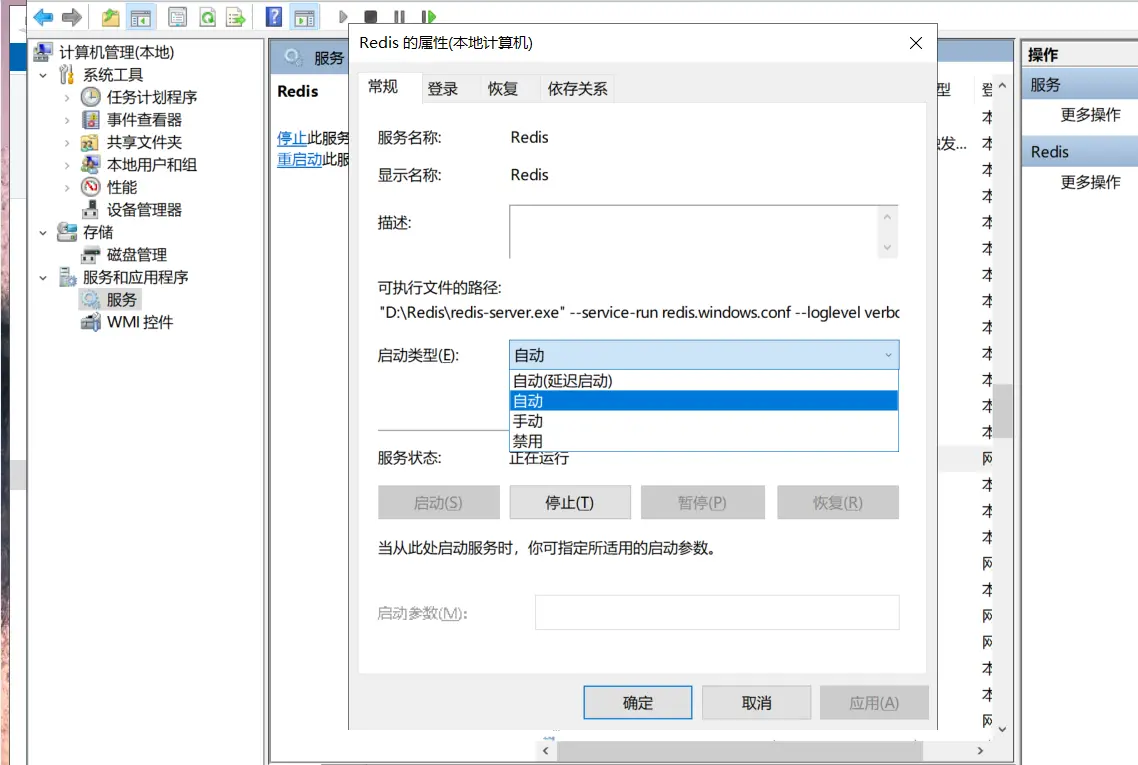Viewport: 1138px width, 765px height.
Task: Expand the 任务计划程序 node
Action: [x=67, y=97]
